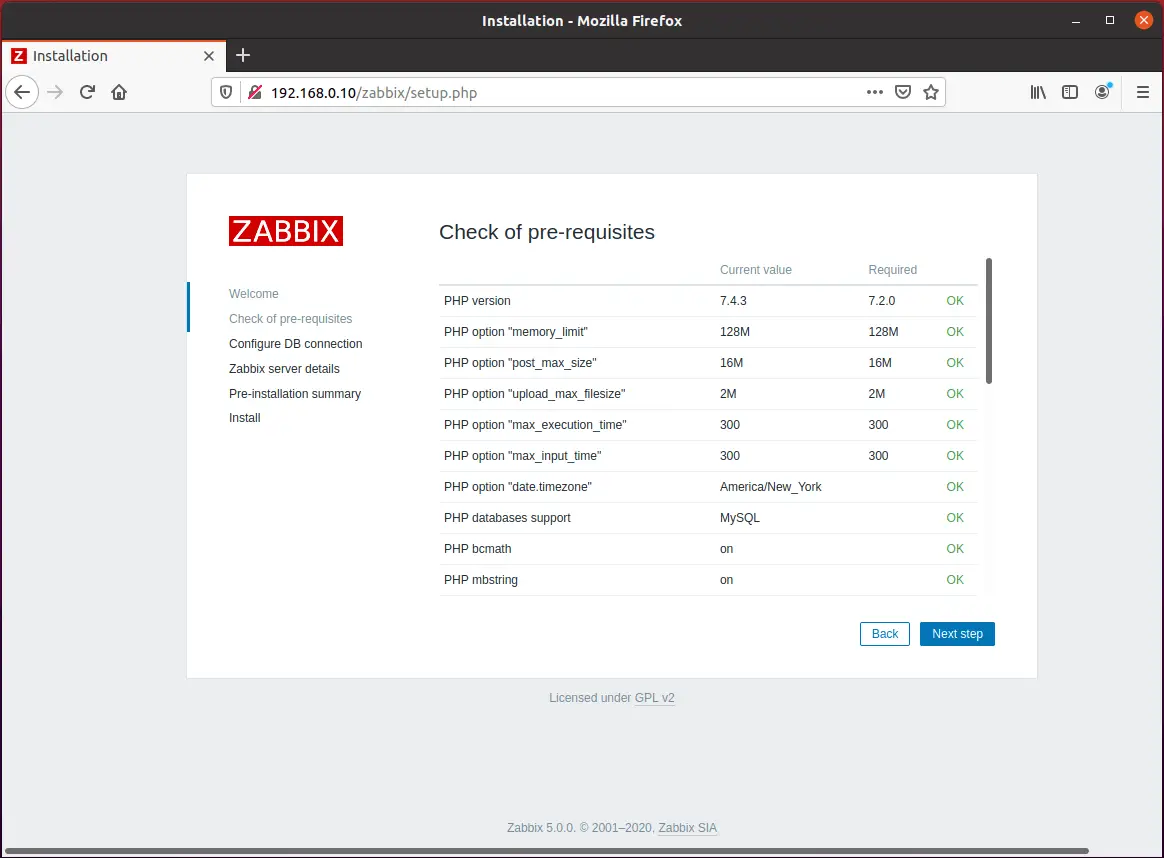Click the required value '7.2.0'

point(882,301)
